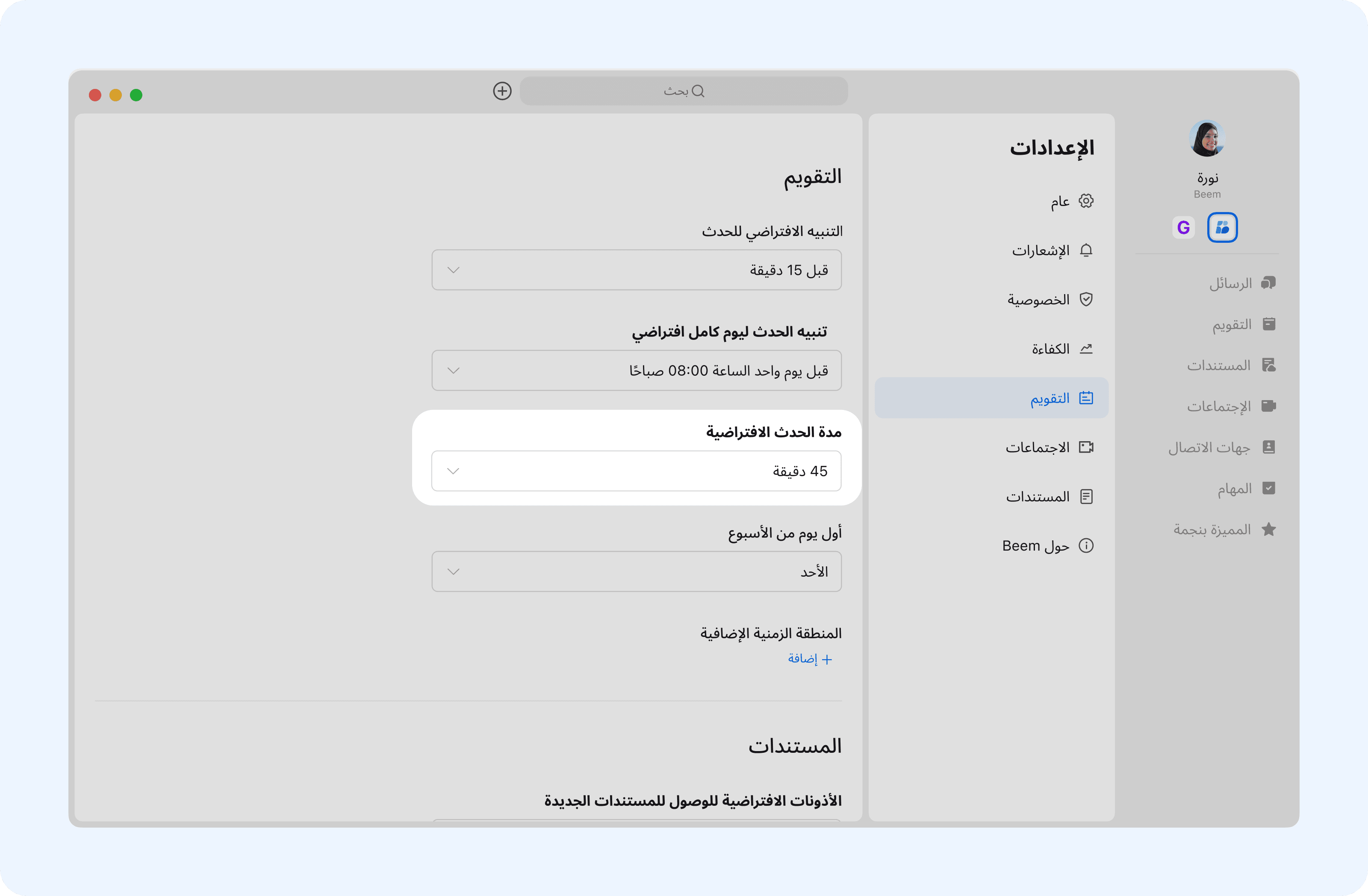
Task: Open default event duration dropdown (45 دقيقة)
Action: tap(636, 471)
